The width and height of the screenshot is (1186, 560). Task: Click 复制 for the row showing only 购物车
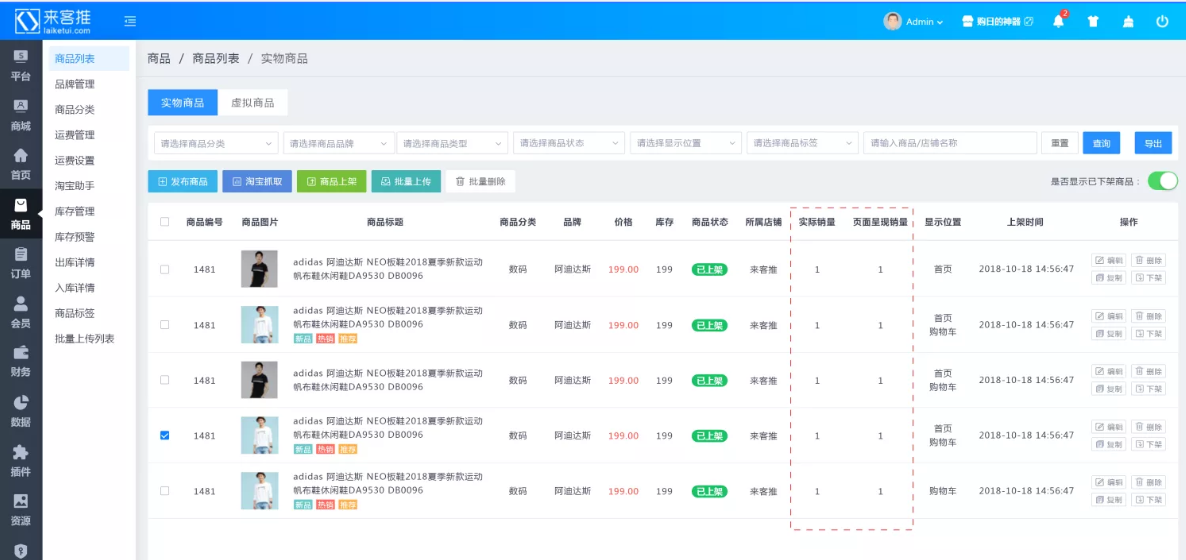tap(1109, 499)
